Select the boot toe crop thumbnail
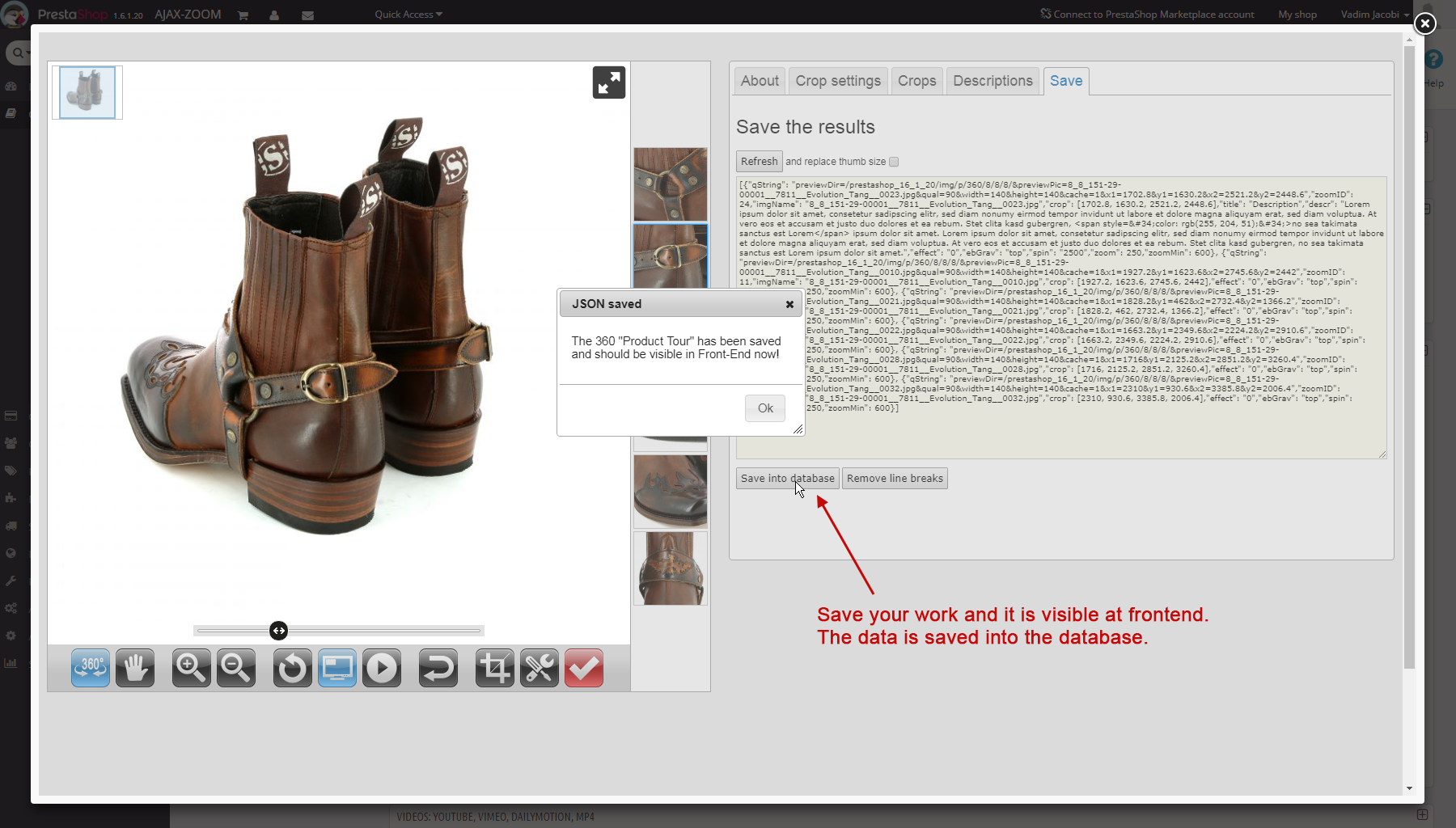Screen dimensions: 1456x828 670,491
